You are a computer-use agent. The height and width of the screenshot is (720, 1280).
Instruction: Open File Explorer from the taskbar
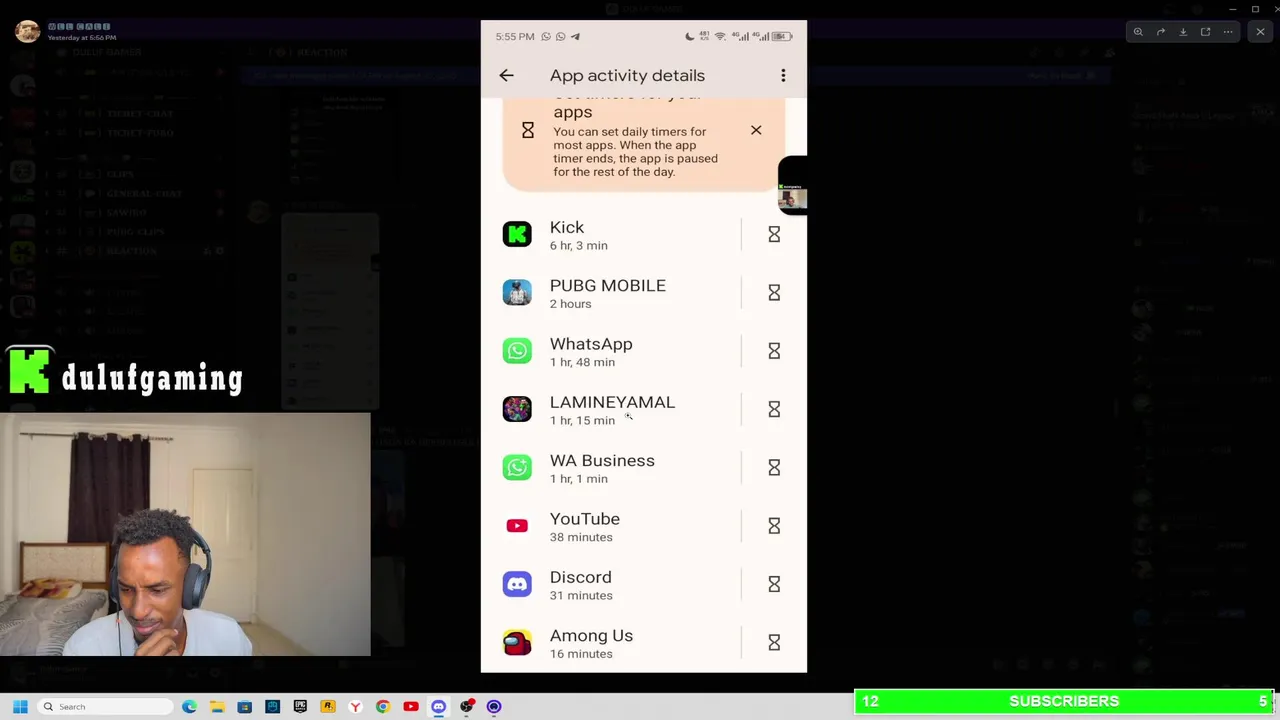tap(217, 707)
